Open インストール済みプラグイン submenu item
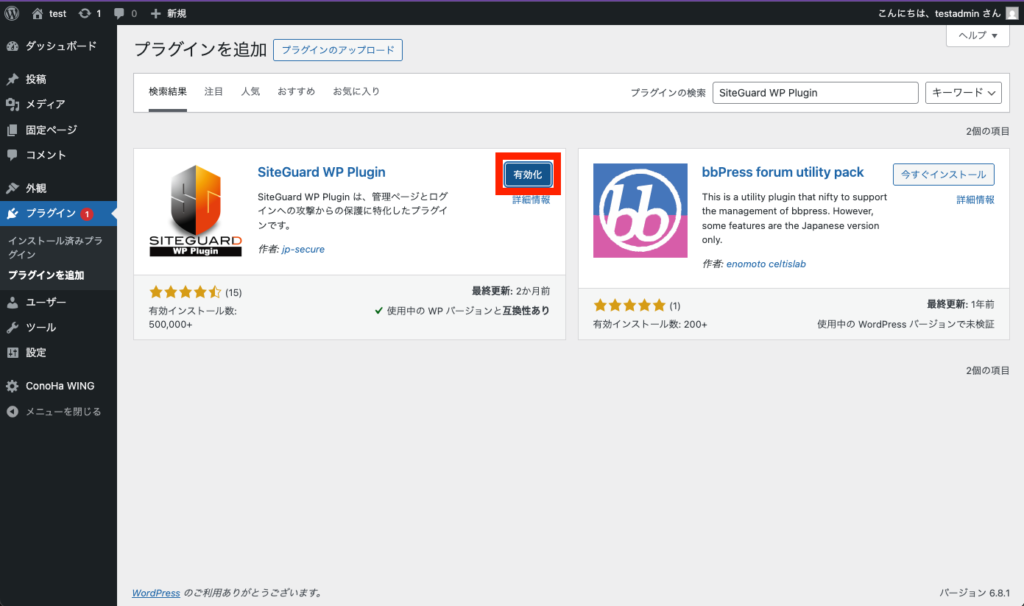 [56, 247]
